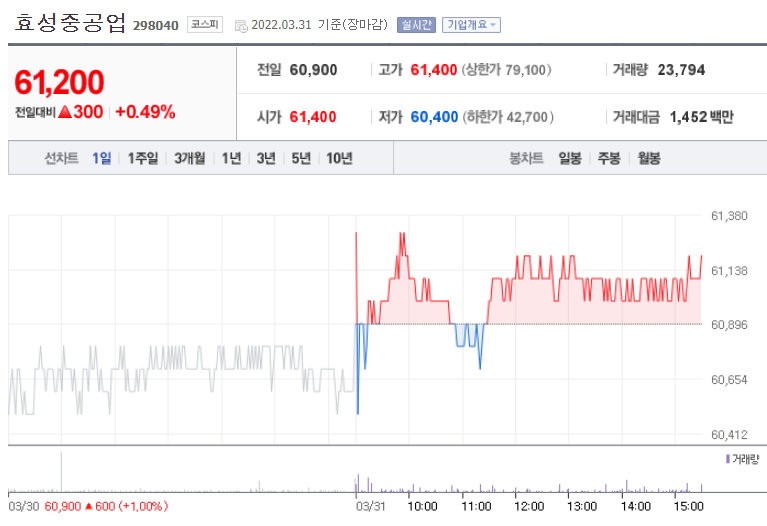
Task: Click the 시가 opening value 61,400
Action: click(x=313, y=117)
